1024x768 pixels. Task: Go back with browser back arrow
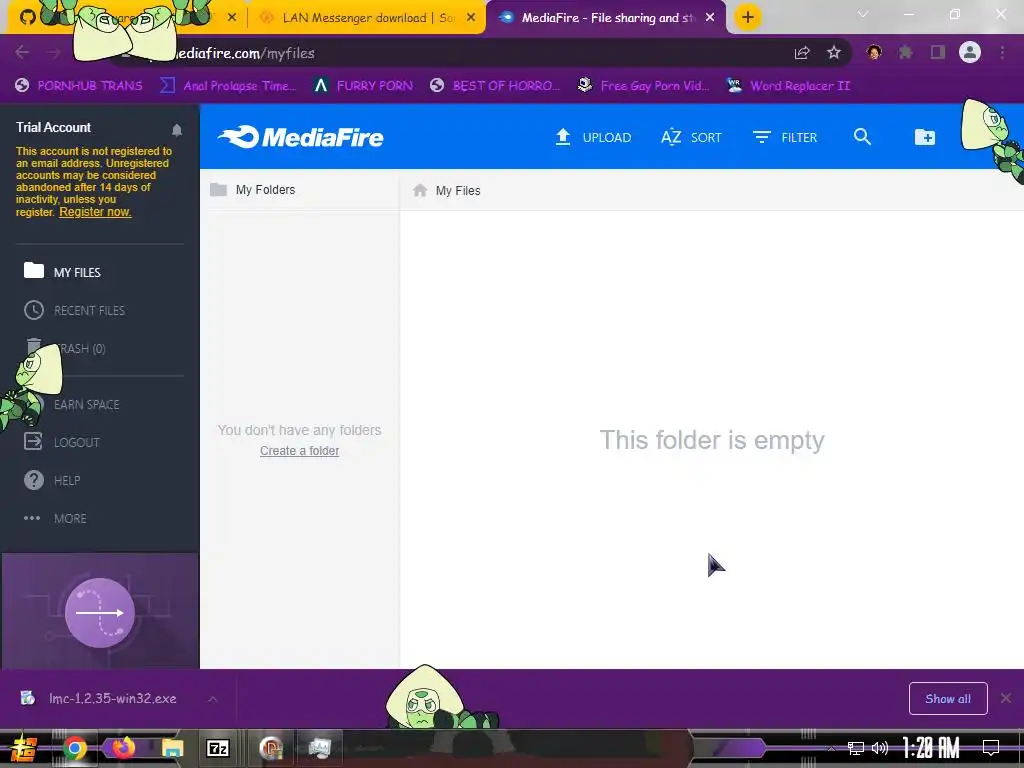coord(22,52)
